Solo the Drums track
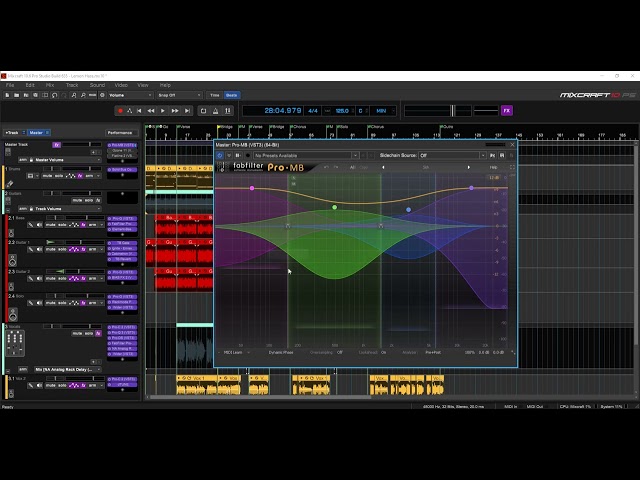 click(59, 176)
